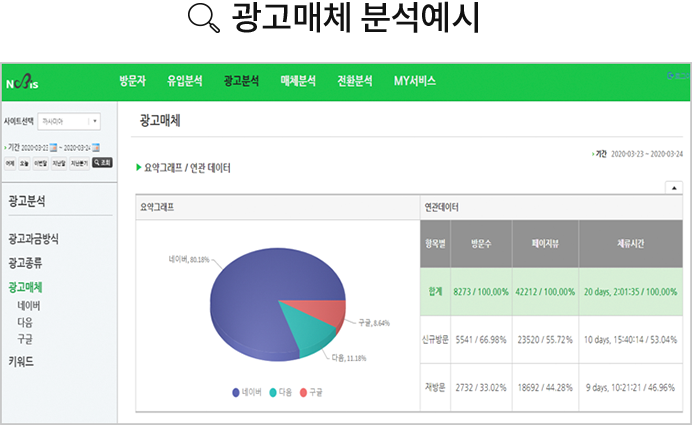This screenshot has width=692, height=425.
Task: Set period to 오늘 (today)
Action: [x=24, y=163]
